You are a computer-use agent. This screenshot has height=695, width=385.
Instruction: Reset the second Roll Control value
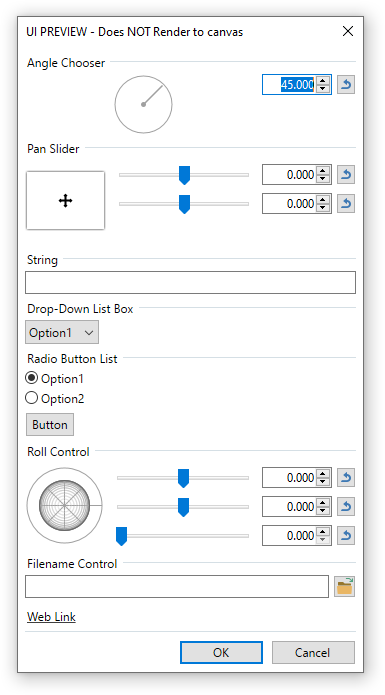point(346,507)
